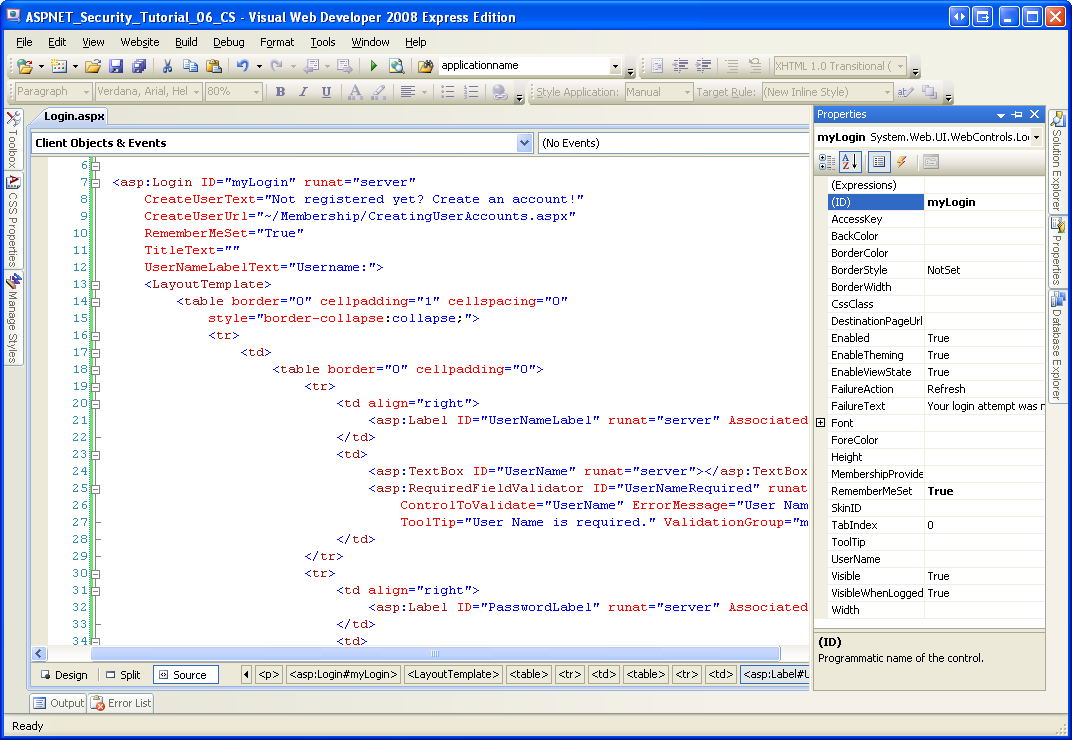Click the Open File folder icon
The width and height of the screenshot is (1072, 740).
[92, 66]
